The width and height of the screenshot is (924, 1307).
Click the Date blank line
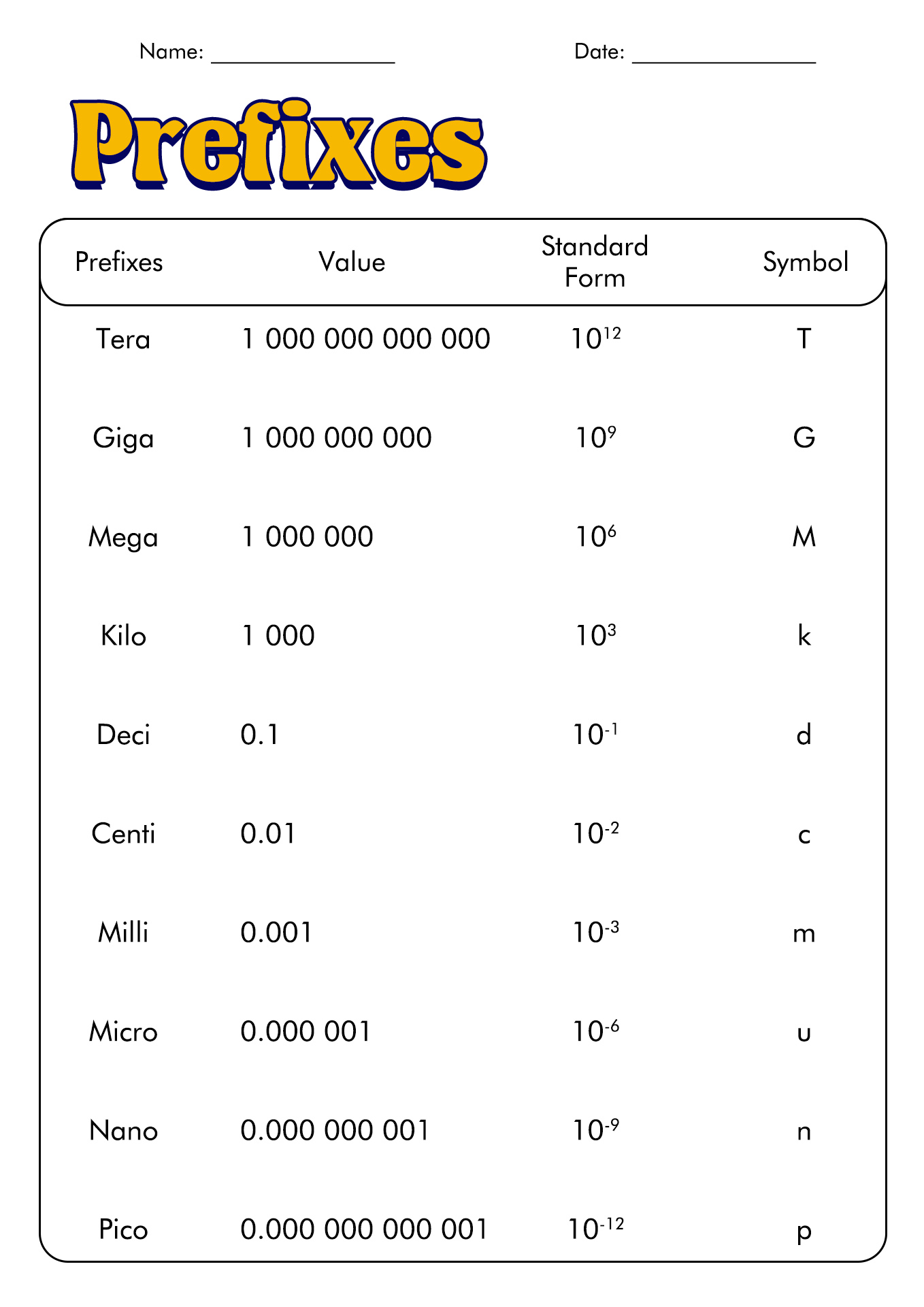point(724,62)
